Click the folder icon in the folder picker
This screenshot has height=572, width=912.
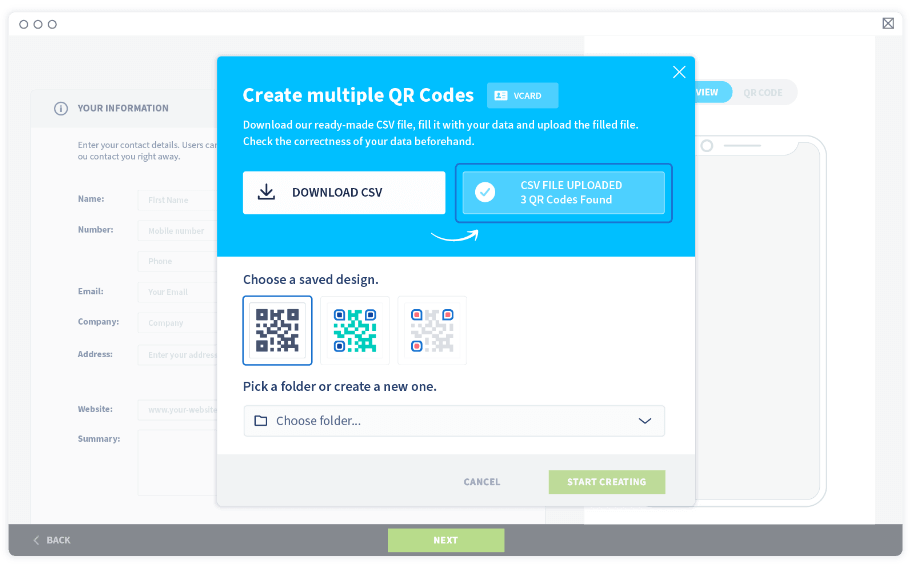coord(261,421)
